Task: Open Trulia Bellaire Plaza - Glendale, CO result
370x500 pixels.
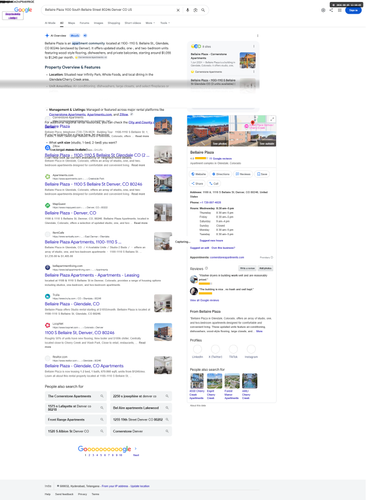Action: tap(72, 304)
